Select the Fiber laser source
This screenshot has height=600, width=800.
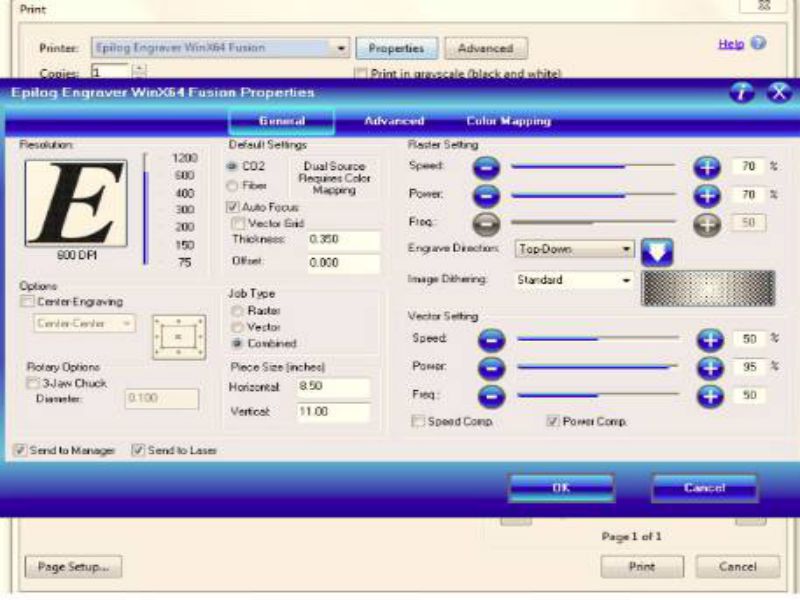coord(232,186)
